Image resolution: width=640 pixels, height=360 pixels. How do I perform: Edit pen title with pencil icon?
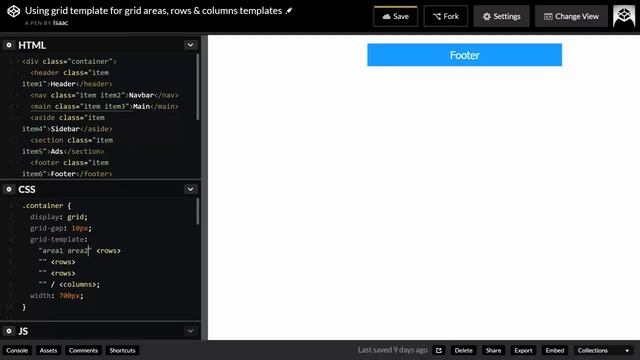[x=289, y=11]
